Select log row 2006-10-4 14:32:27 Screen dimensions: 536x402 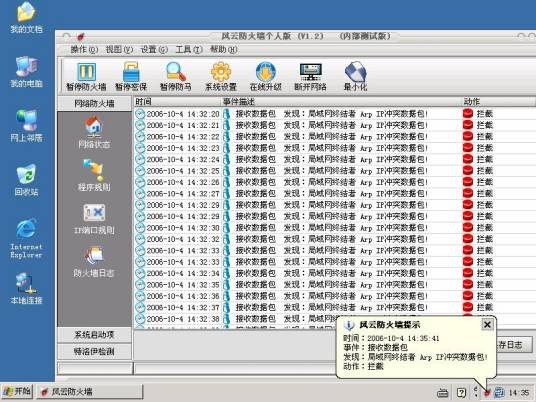pos(334,193)
